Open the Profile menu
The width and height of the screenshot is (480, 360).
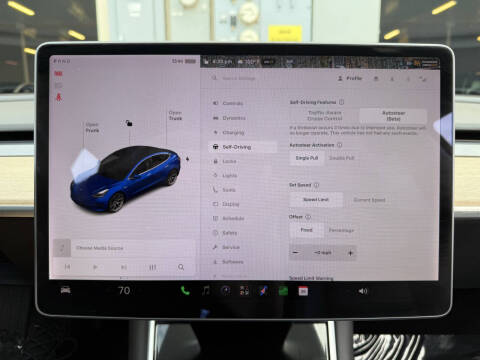350,78
